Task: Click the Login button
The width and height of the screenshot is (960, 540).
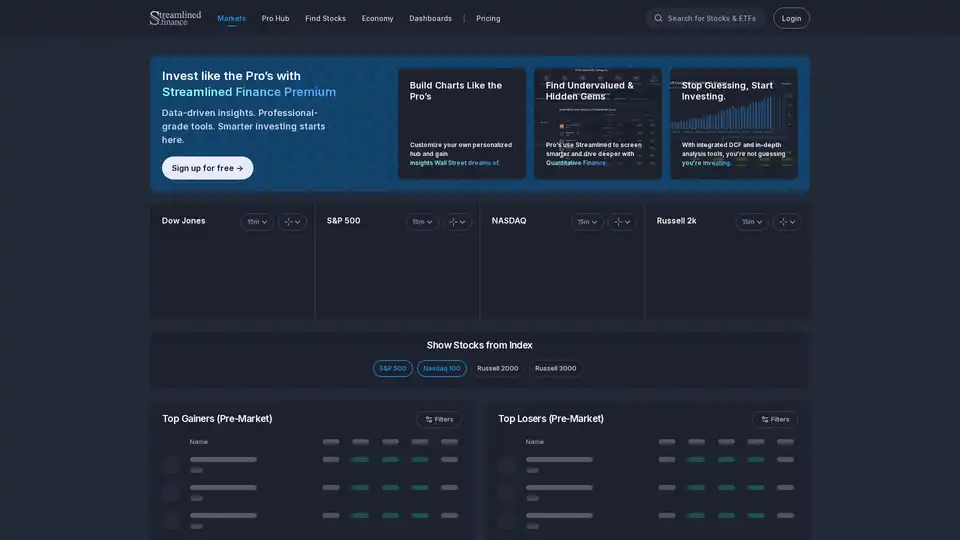Action: tap(791, 18)
